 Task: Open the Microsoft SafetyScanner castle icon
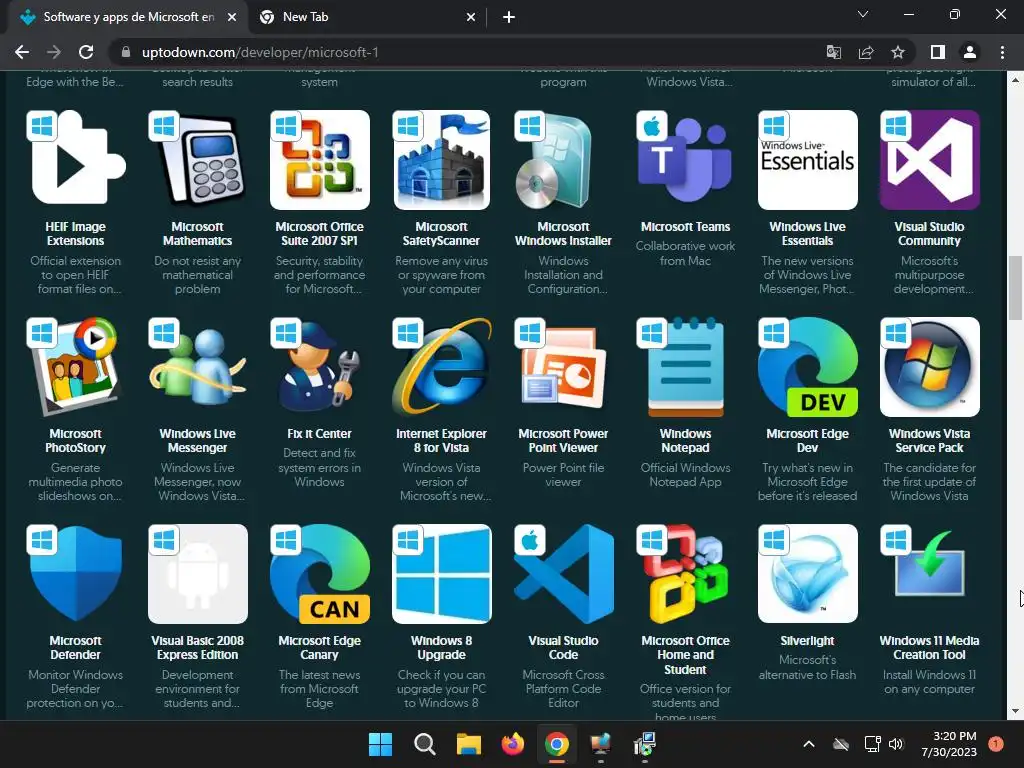coord(441,160)
